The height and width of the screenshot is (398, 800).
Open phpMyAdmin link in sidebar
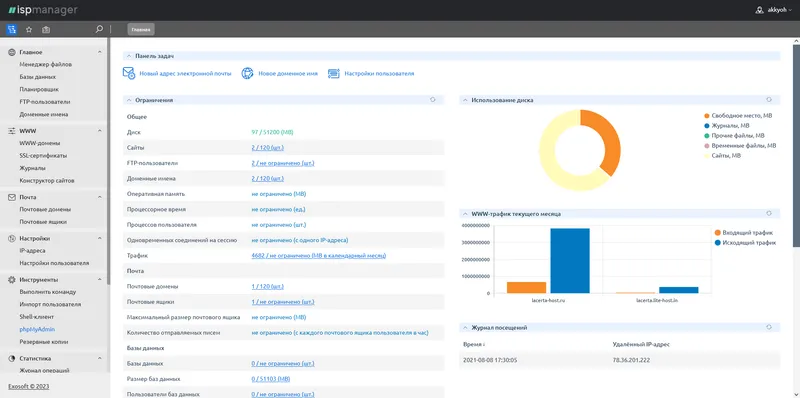pos(37,329)
